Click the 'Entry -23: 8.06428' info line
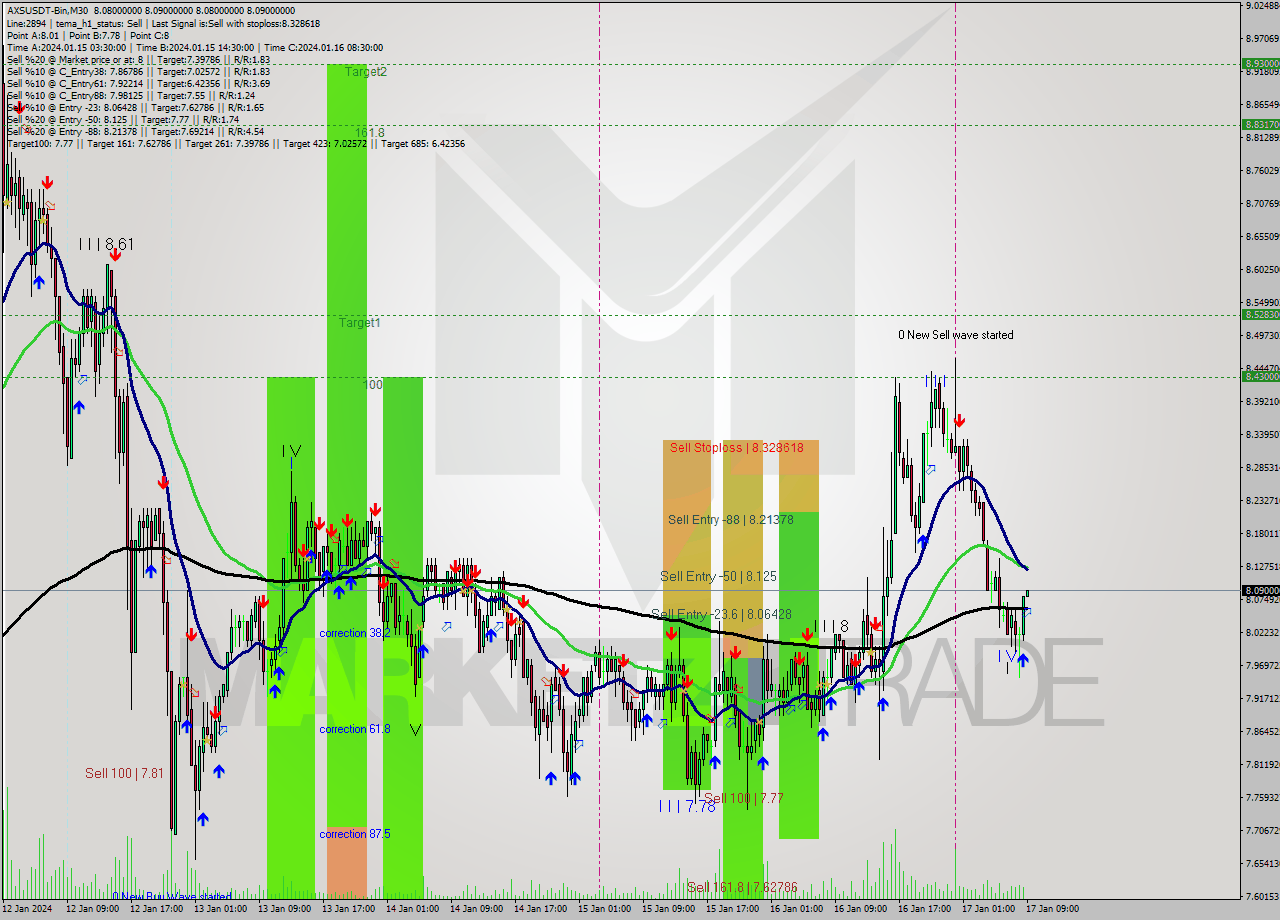 coord(135,107)
